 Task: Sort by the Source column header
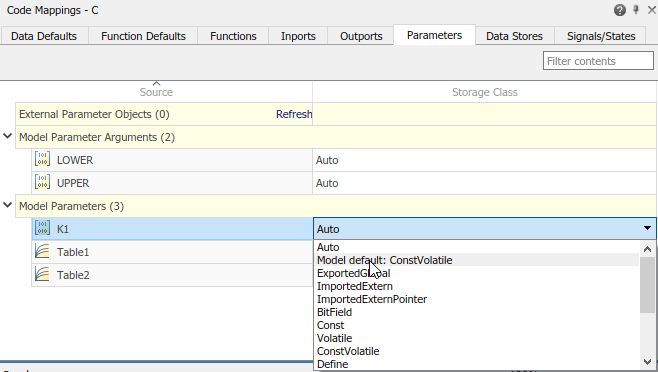(156, 92)
